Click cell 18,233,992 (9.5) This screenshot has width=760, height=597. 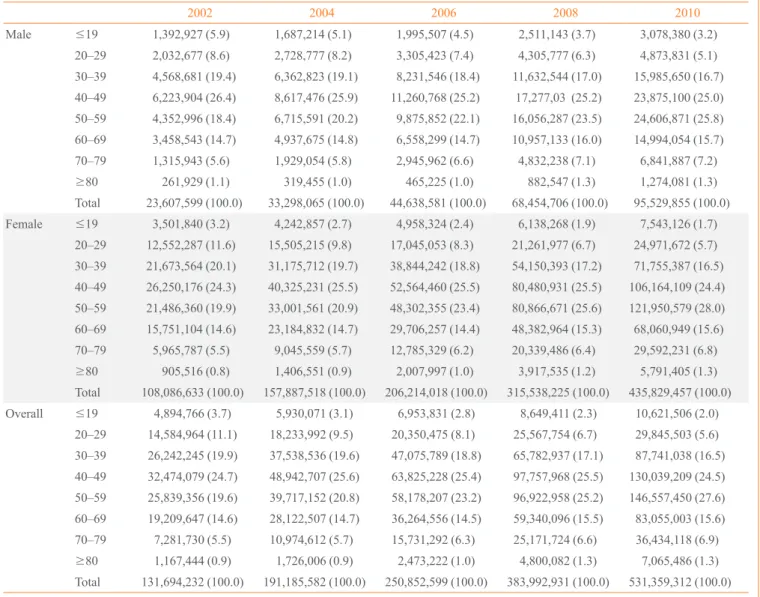312,435
